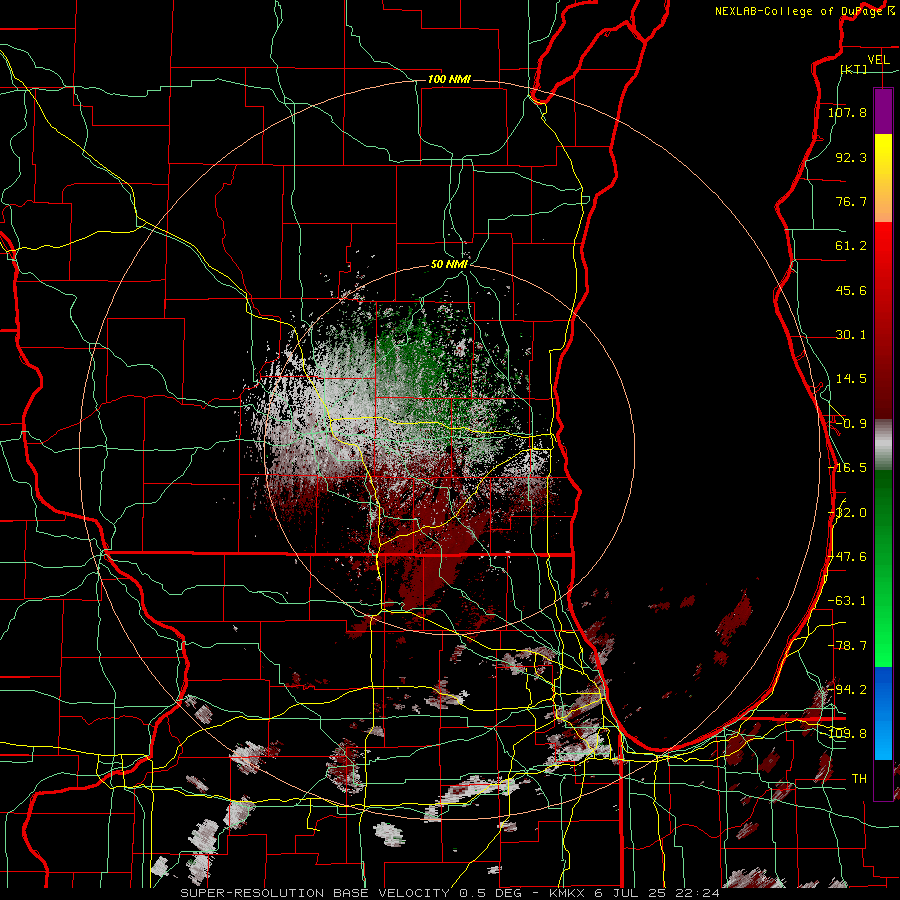Select the 61.2 velocity scale value

[851, 246]
